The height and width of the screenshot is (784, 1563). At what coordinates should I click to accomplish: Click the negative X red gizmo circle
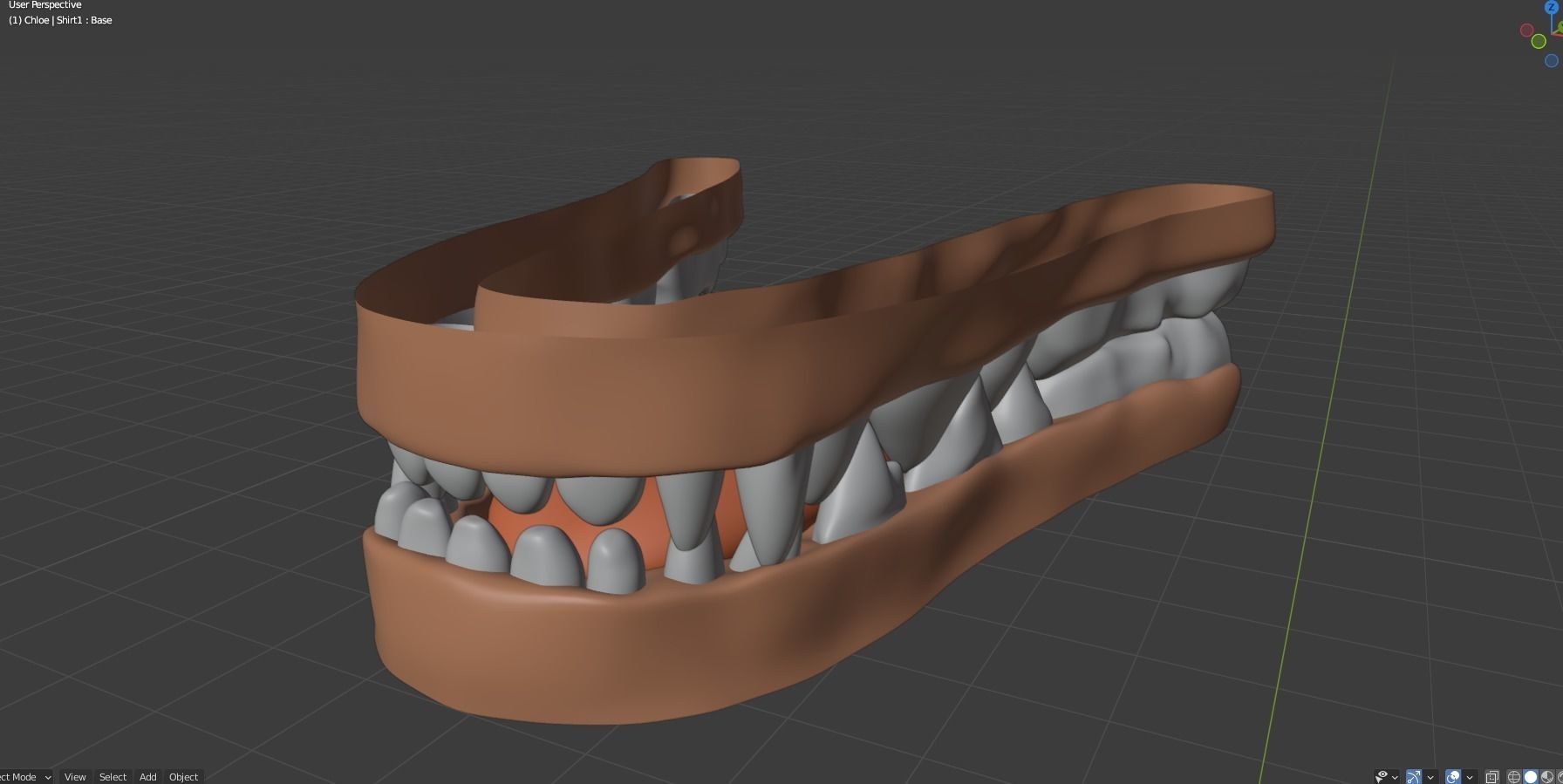(x=1526, y=31)
